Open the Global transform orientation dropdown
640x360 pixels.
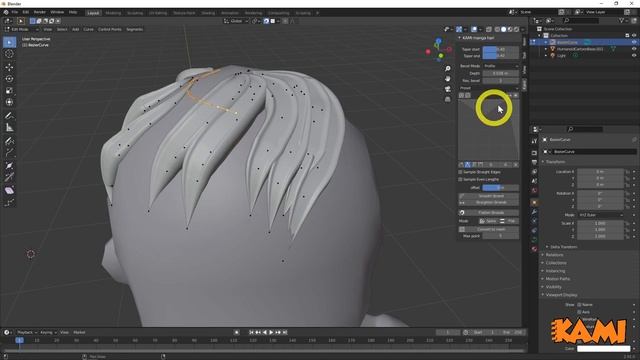coord(236,21)
